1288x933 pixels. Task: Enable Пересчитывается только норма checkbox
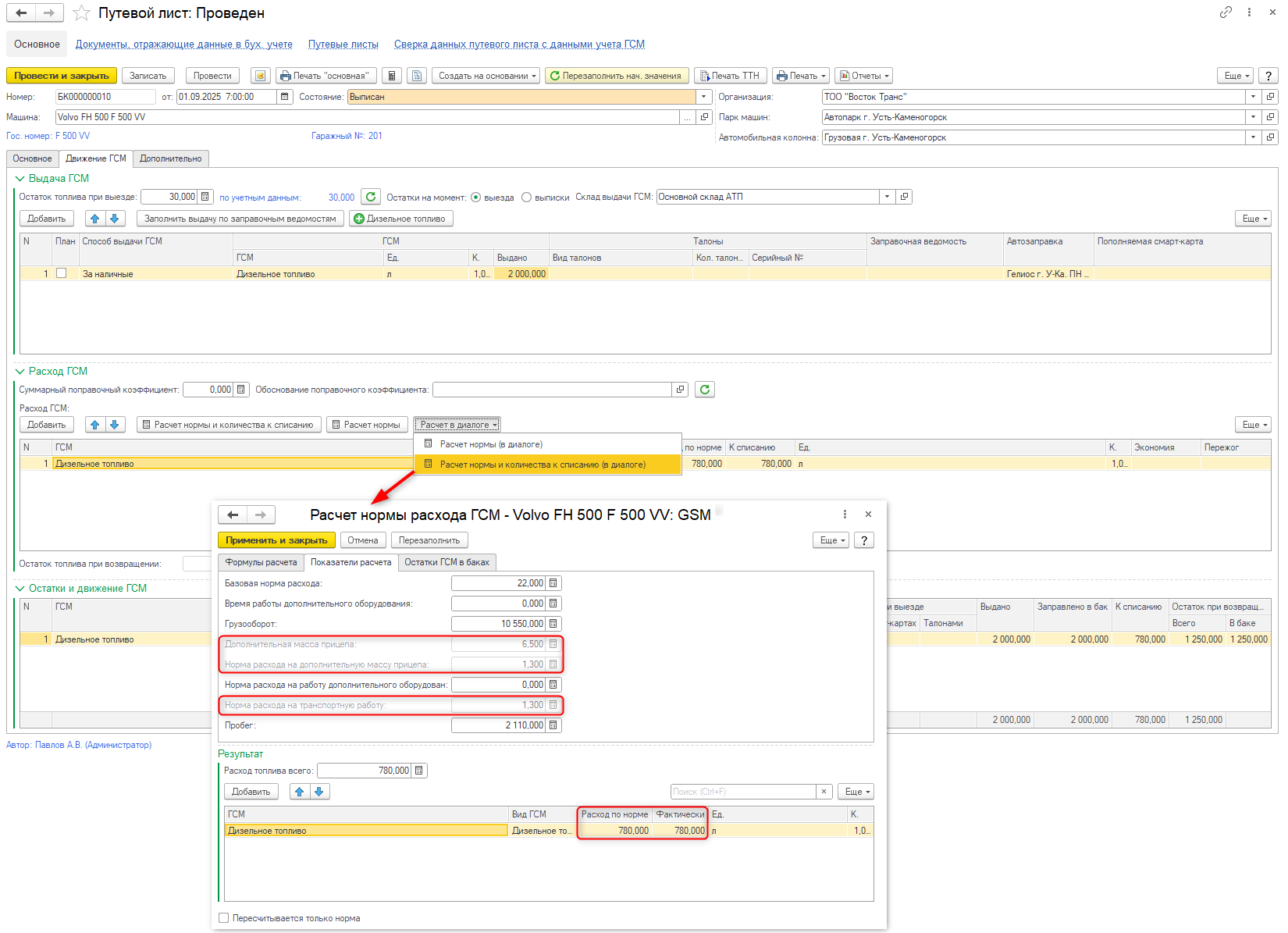[224, 918]
